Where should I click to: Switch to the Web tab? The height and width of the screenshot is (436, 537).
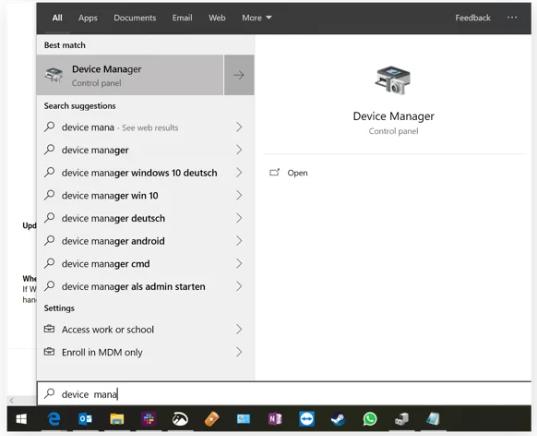(x=217, y=18)
